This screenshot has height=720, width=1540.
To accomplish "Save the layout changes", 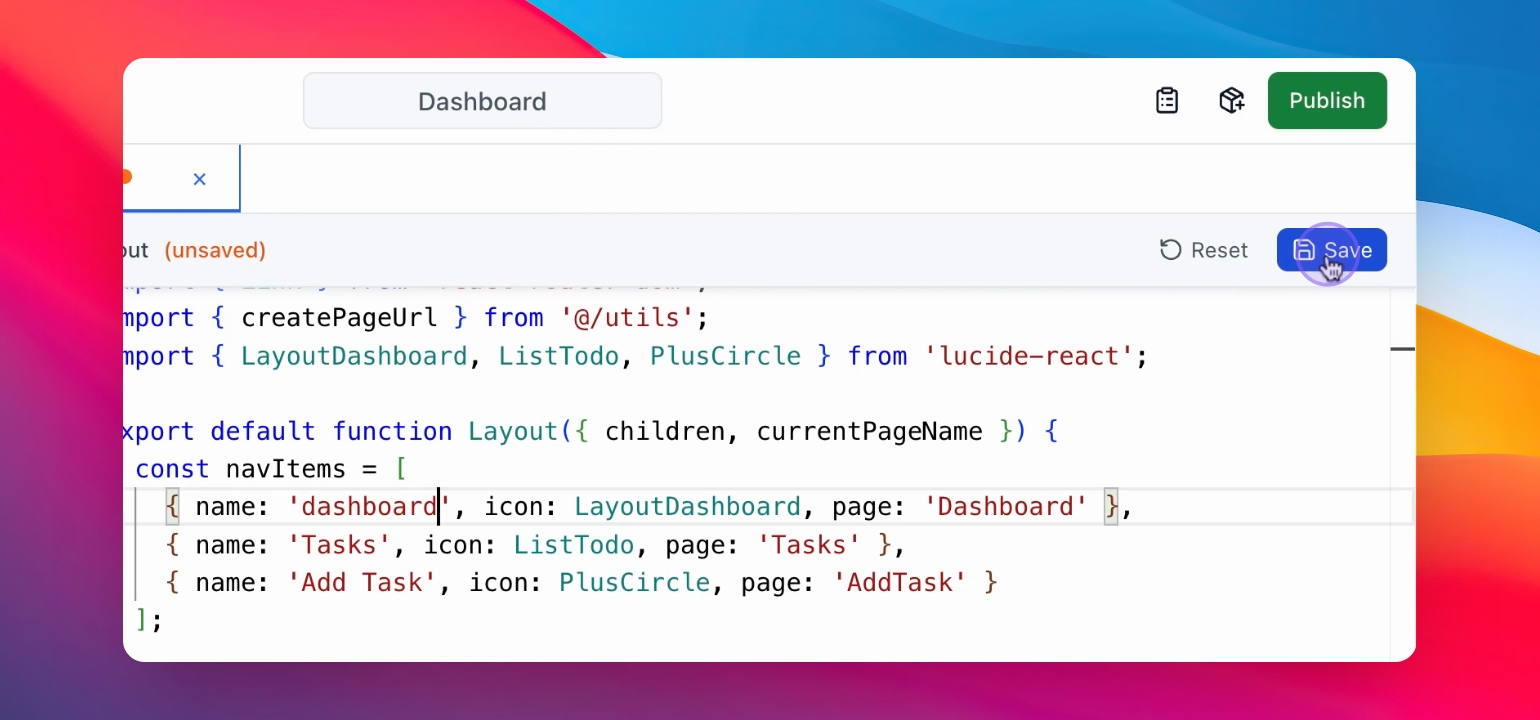I will click(x=1332, y=250).
